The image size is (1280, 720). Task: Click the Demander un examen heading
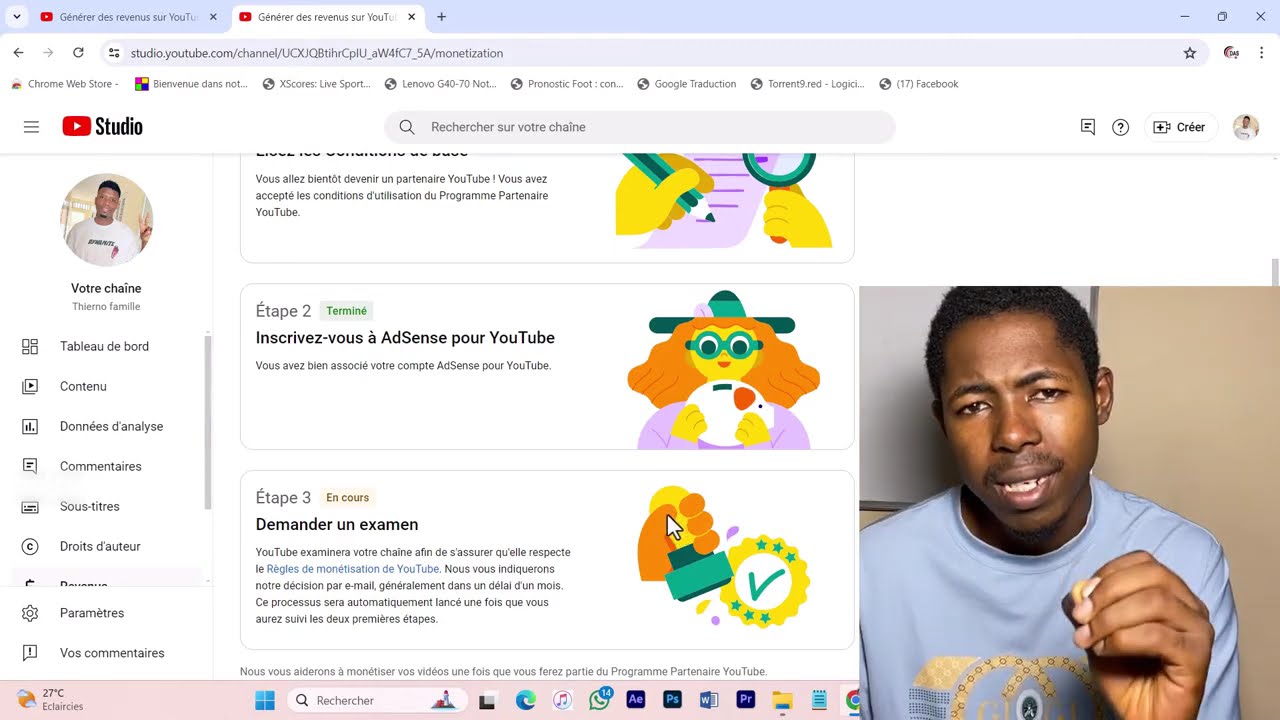[337, 524]
